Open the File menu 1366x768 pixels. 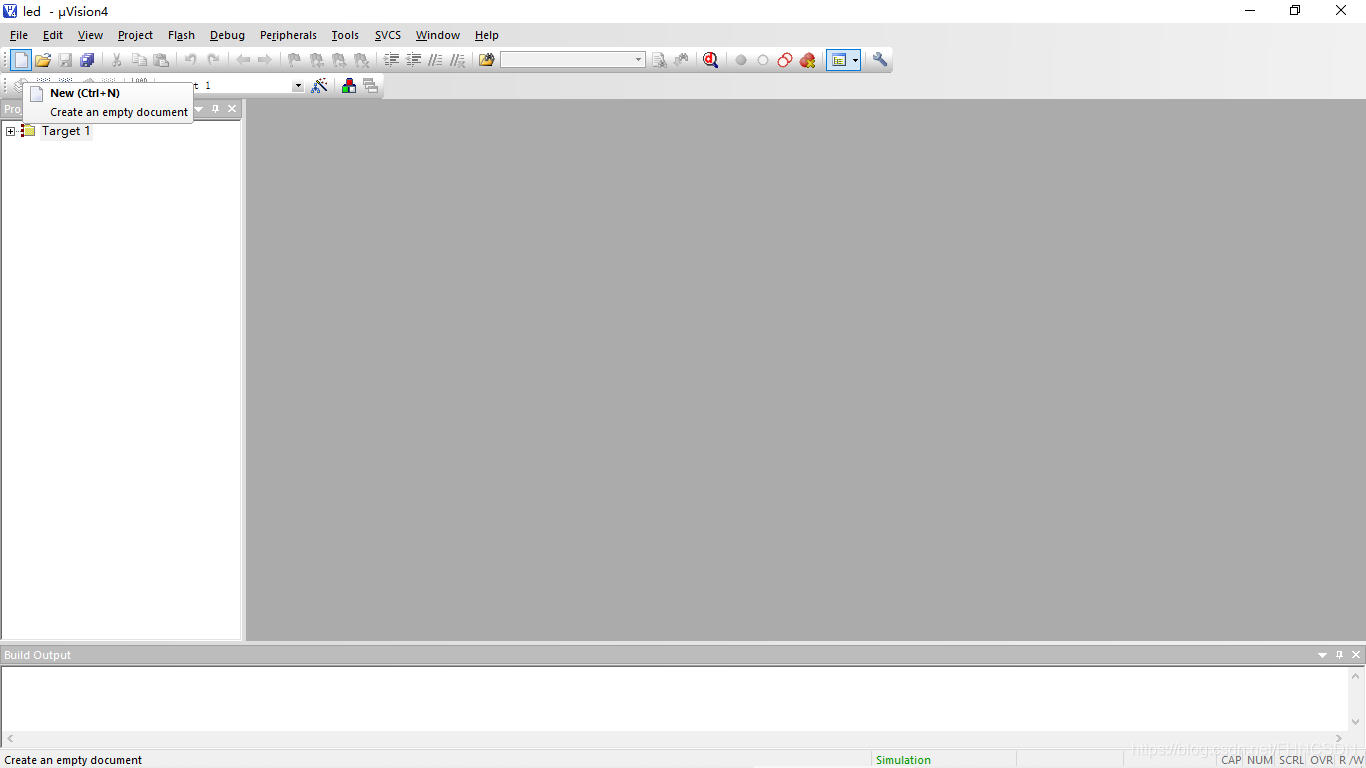tap(19, 35)
